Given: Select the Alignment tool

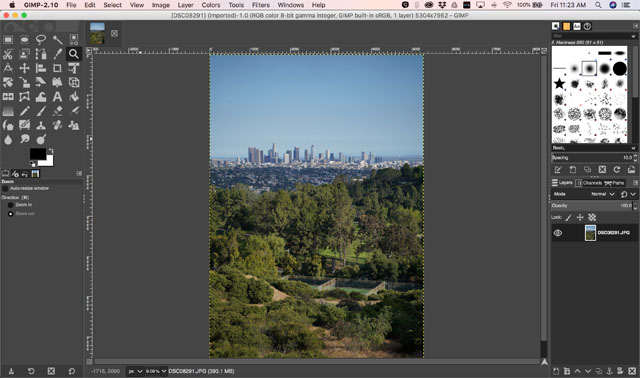Looking at the screenshot, I should tap(41, 68).
